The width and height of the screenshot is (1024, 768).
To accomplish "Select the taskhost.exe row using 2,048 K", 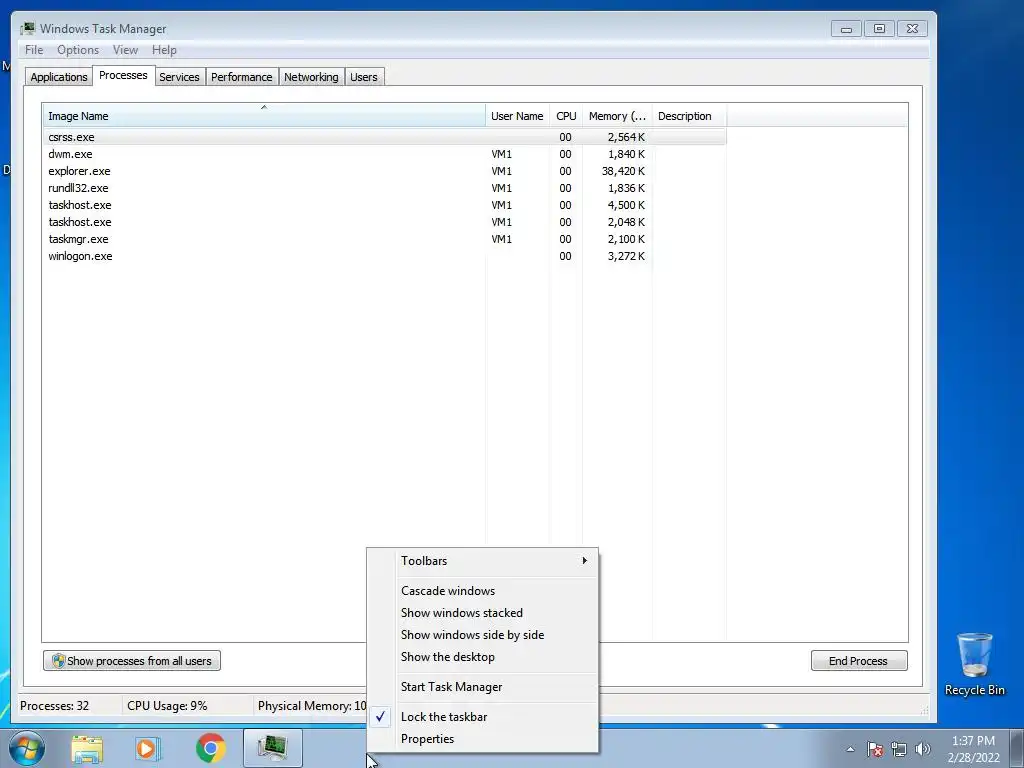I will (385, 222).
